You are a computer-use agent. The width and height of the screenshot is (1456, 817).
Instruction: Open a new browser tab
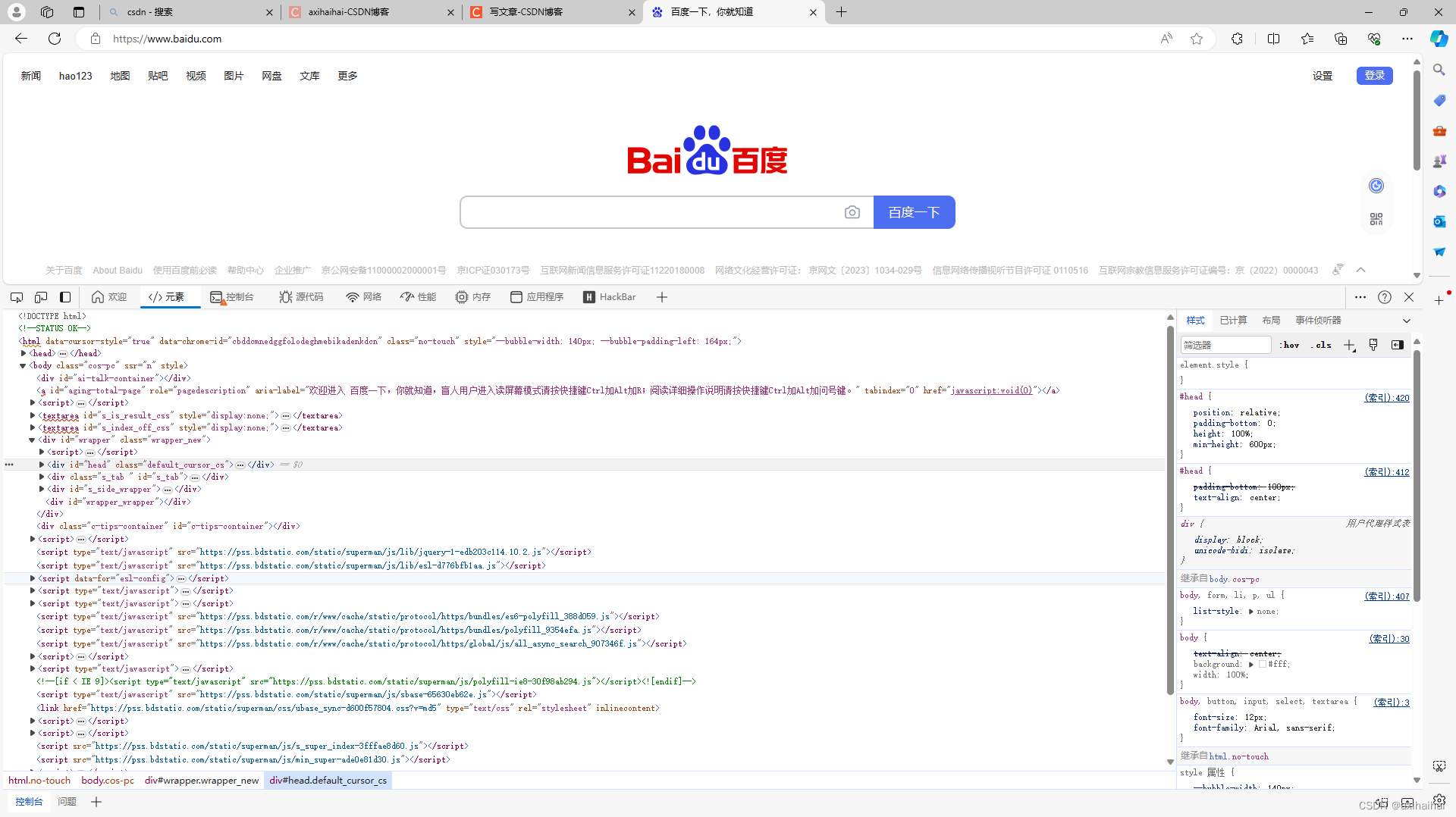coord(841,12)
